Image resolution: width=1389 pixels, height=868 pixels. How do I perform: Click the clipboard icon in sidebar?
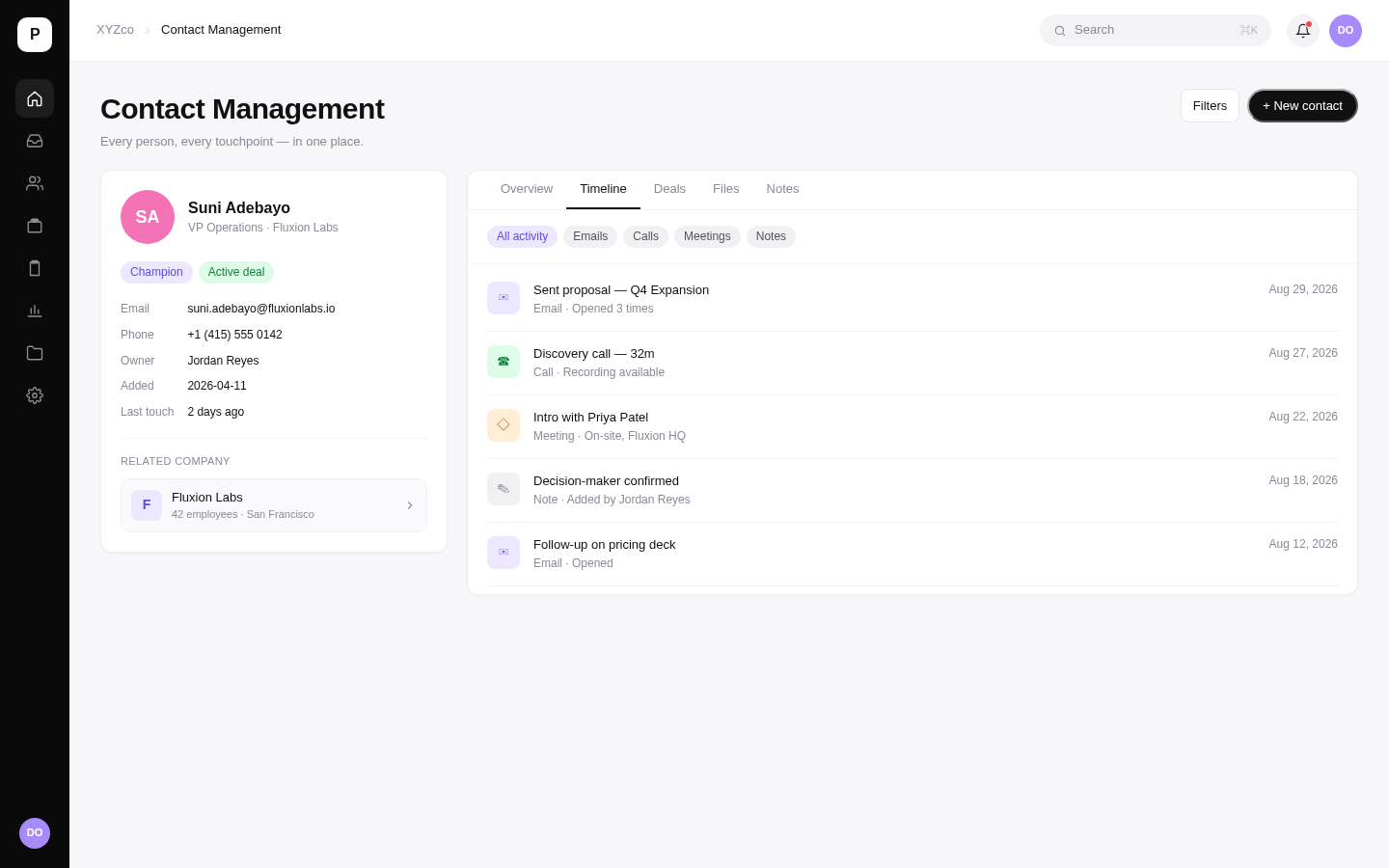point(35,268)
